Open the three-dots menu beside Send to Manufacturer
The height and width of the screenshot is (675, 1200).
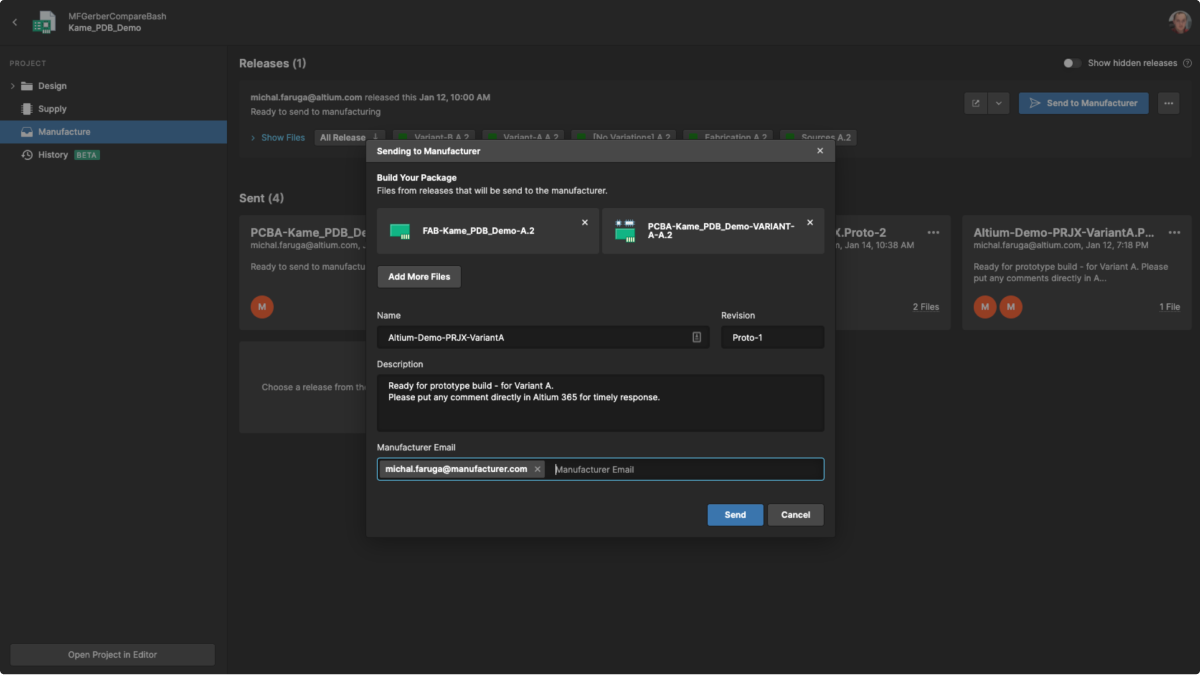[x=1167, y=103]
